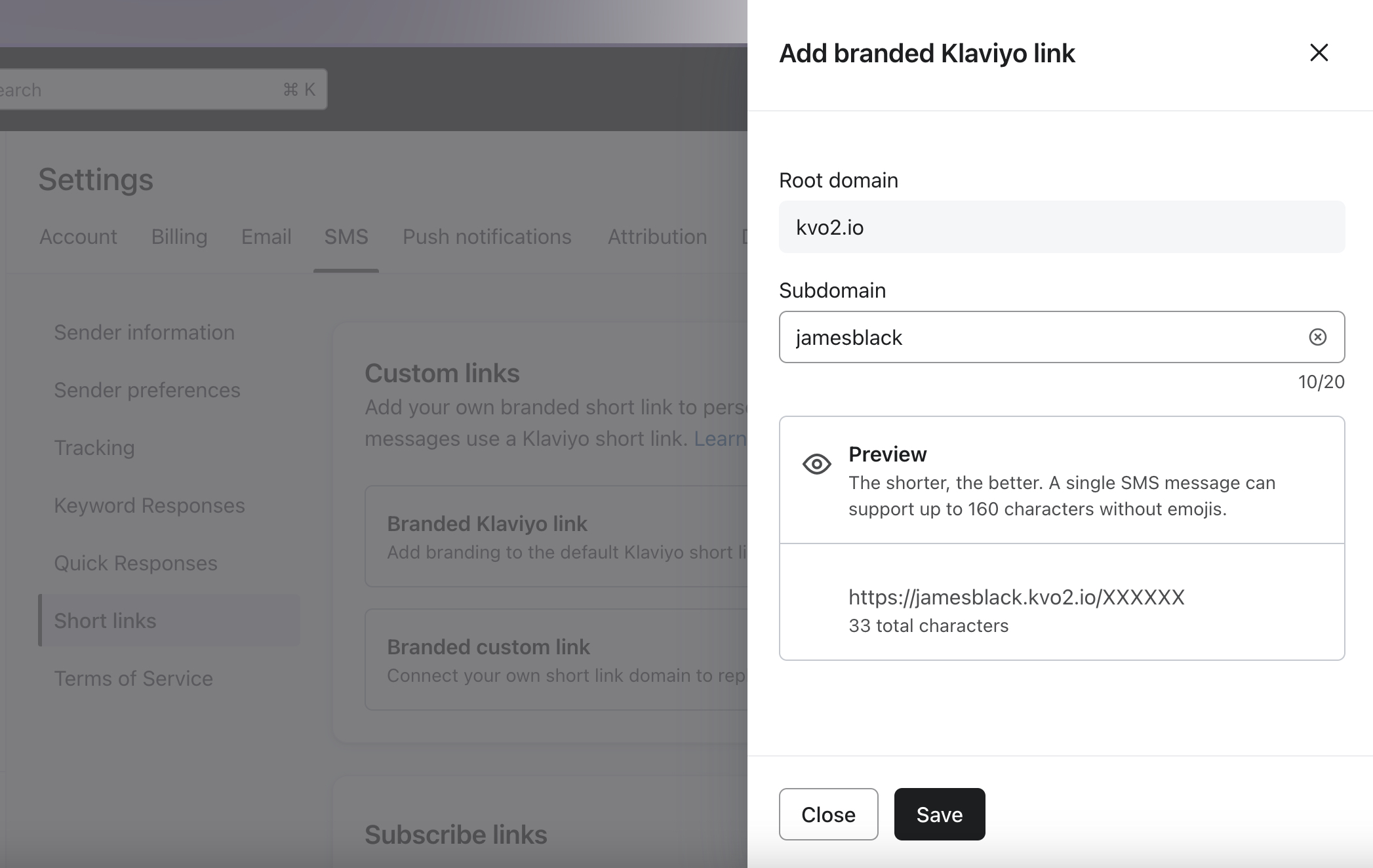Click the Attribution tab
Viewport: 1373px width, 868px height.
(x=657, y=237)
